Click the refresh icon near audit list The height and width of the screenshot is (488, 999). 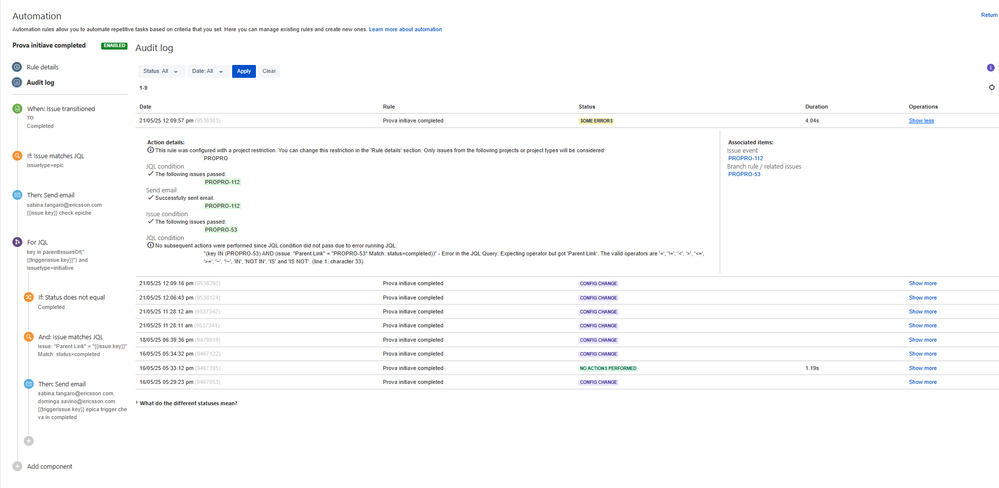point(991,87)
